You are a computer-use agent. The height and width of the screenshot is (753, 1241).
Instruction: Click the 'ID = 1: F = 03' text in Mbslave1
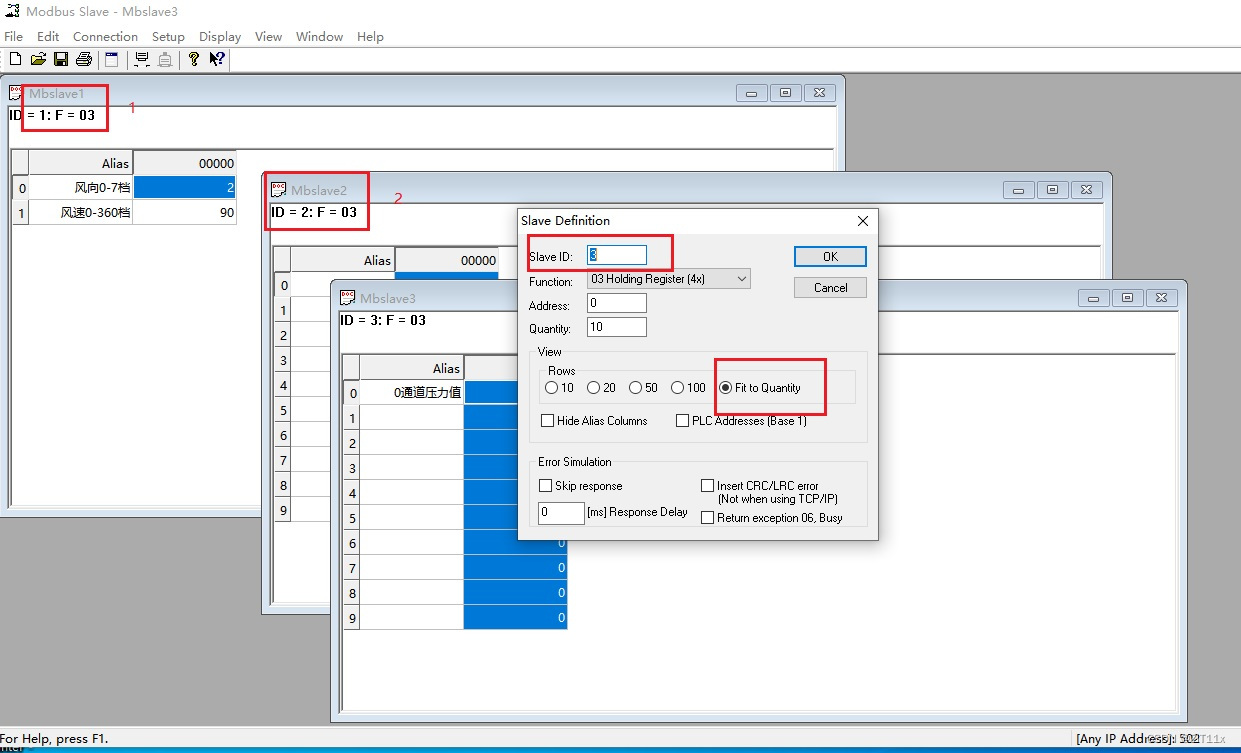point(52,115)
